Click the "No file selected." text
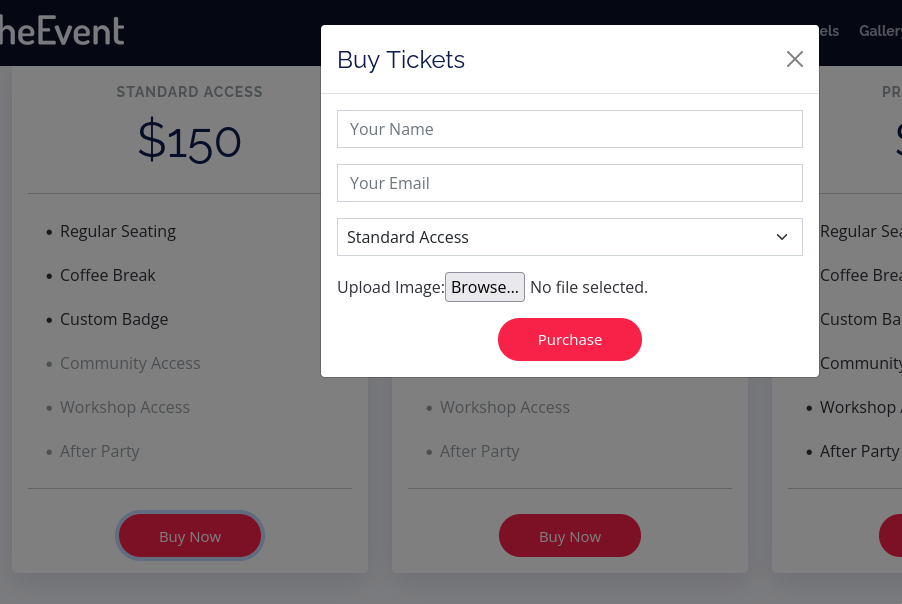Screen dimensions: 902x604 tap(589, 287)
